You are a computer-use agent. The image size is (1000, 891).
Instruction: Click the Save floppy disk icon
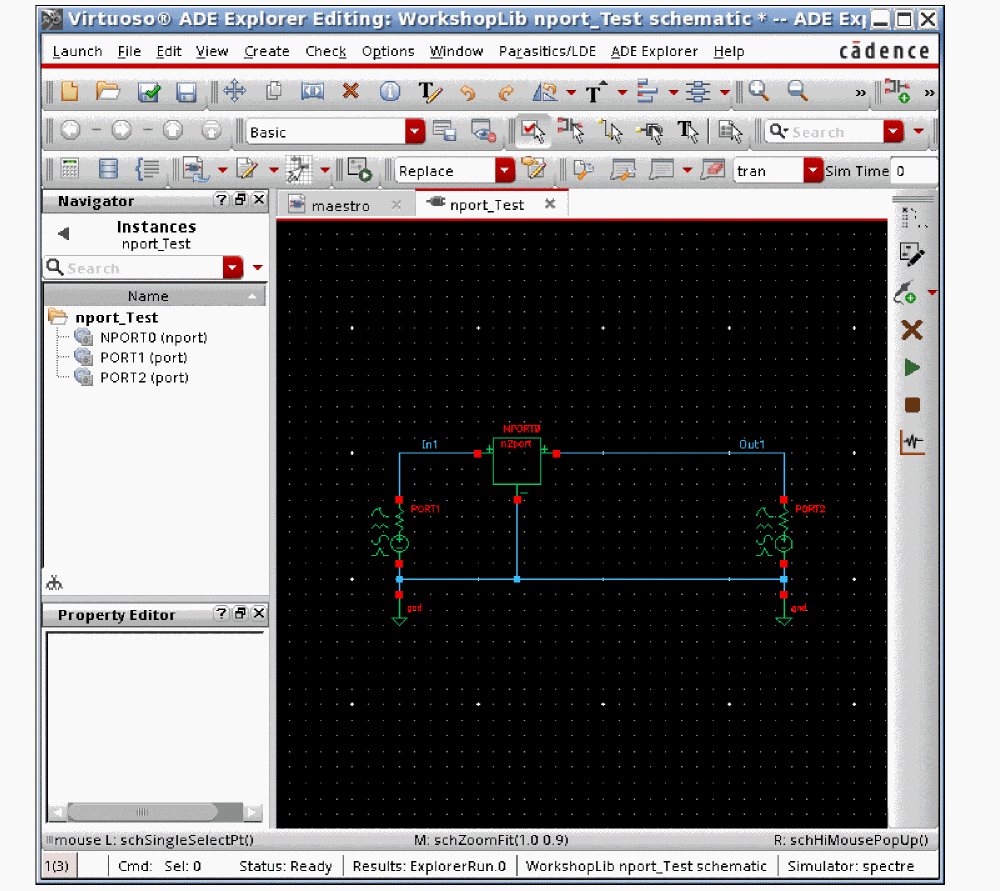point(186,92)
